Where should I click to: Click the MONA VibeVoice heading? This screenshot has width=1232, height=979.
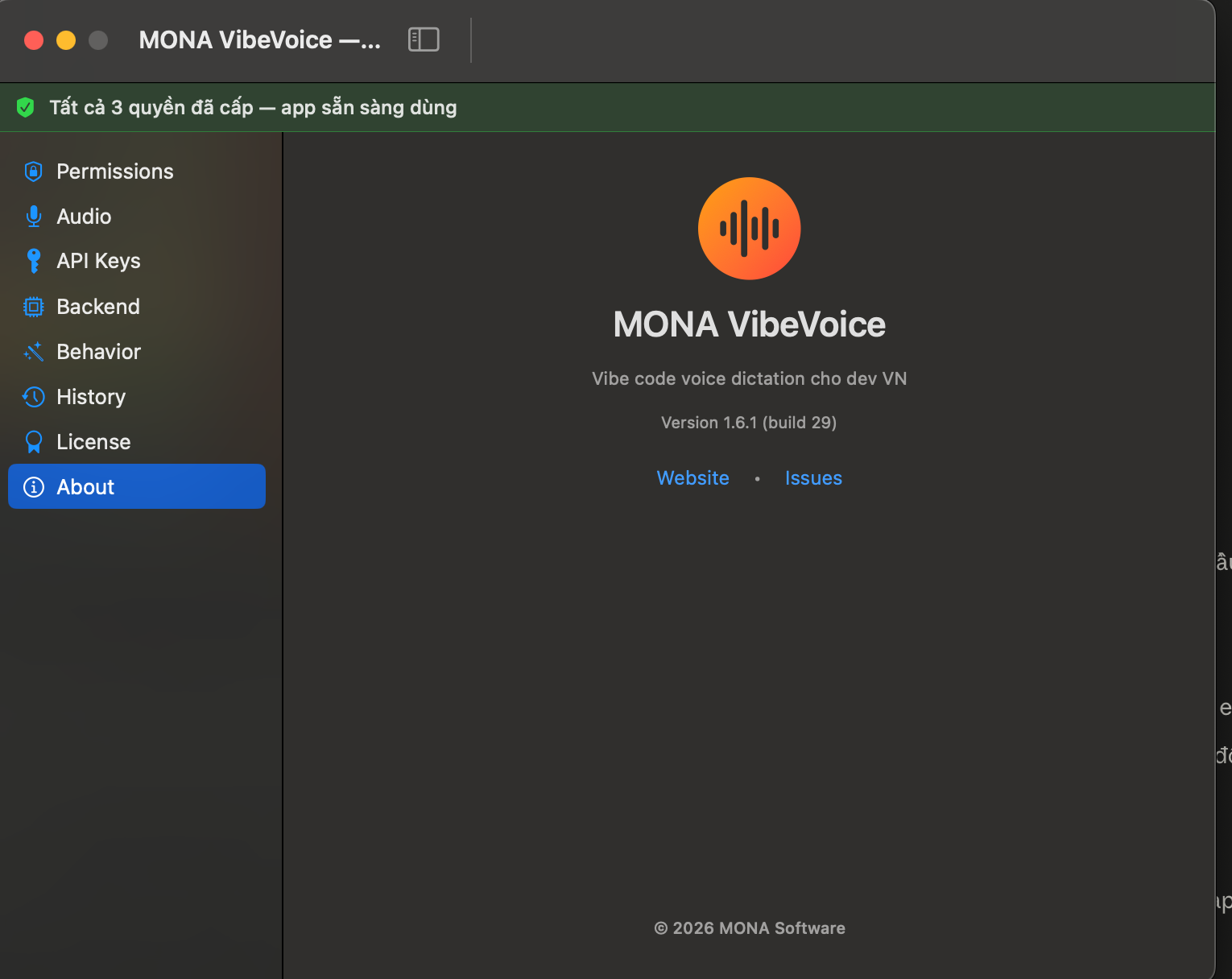pyautogui.click(x=749, y=324)
